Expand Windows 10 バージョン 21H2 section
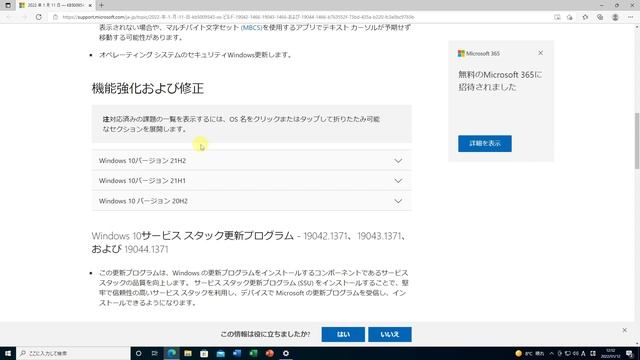 [x=251, y=160]
